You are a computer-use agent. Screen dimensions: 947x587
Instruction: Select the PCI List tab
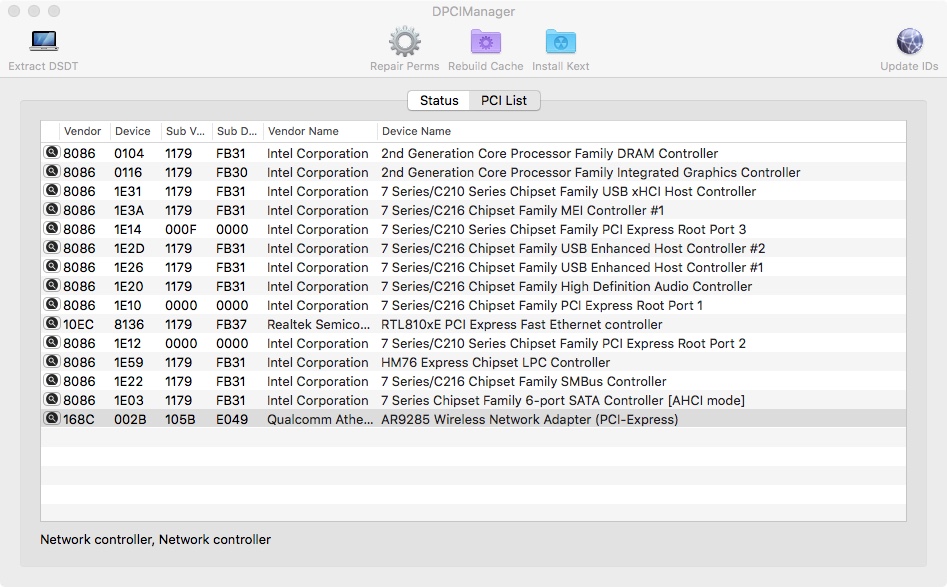pyautogui.click(x=504, y=100)
